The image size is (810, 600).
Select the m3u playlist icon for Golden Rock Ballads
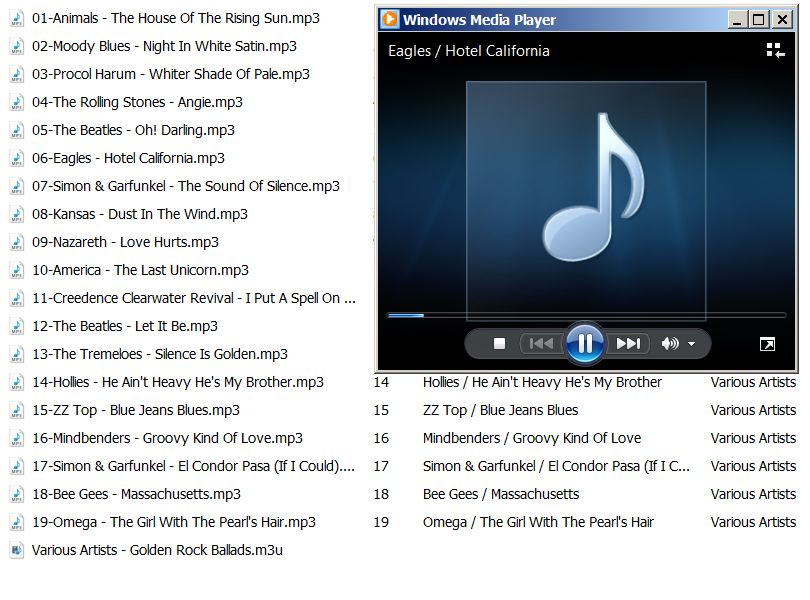(17, 549)
